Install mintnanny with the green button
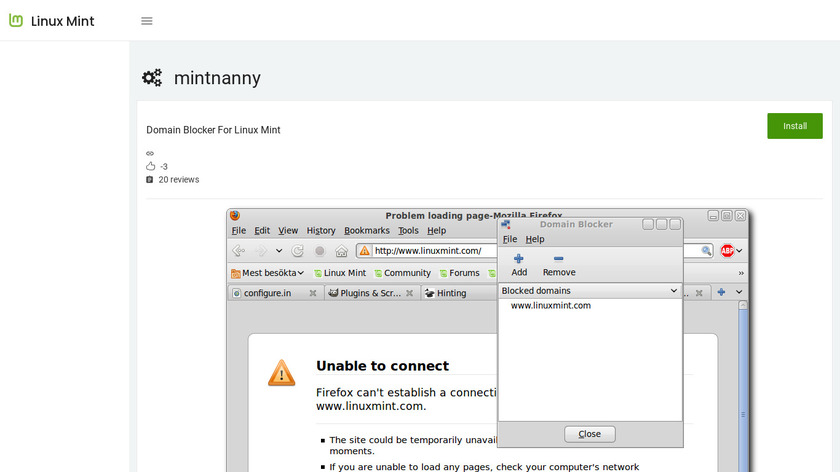This screenshot has height=472, width=840. pos(794,126)
